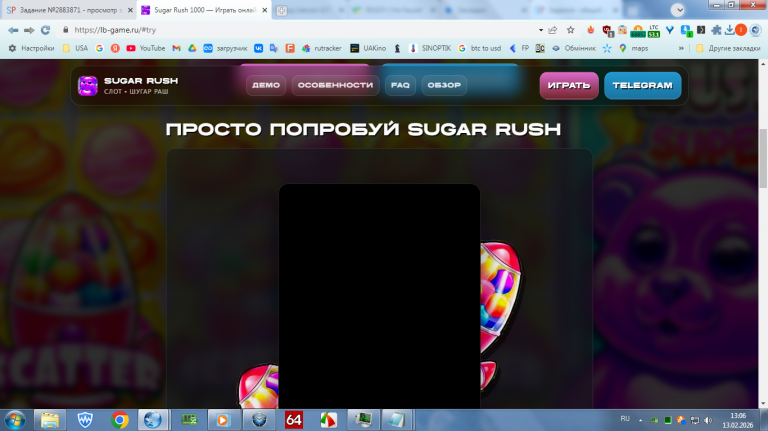
Task: Open the FAQ navigation item
Action: 400,85
